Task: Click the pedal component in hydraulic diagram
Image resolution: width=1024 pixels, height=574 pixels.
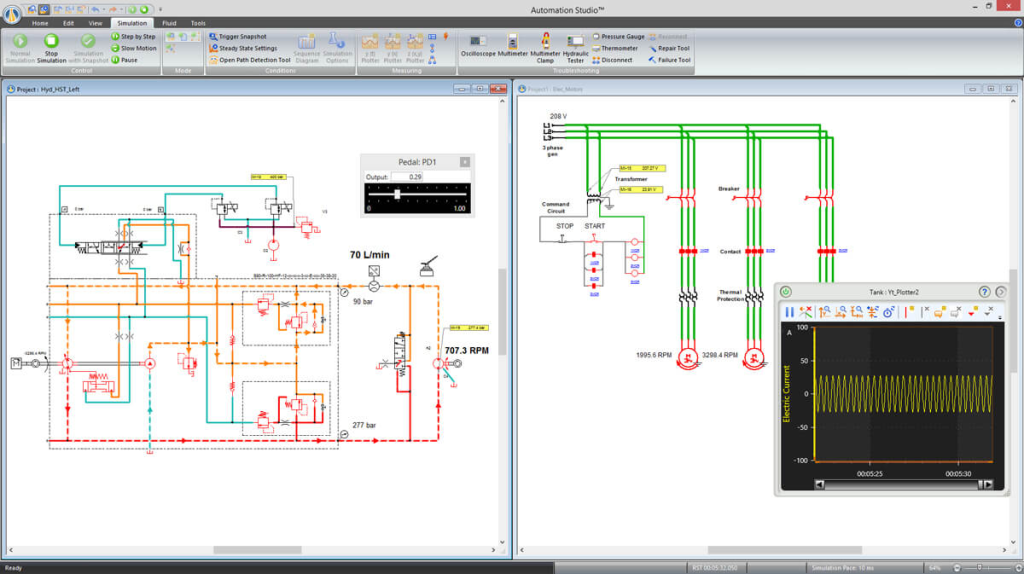Action: pyautogui.click(x=427, y=266)
